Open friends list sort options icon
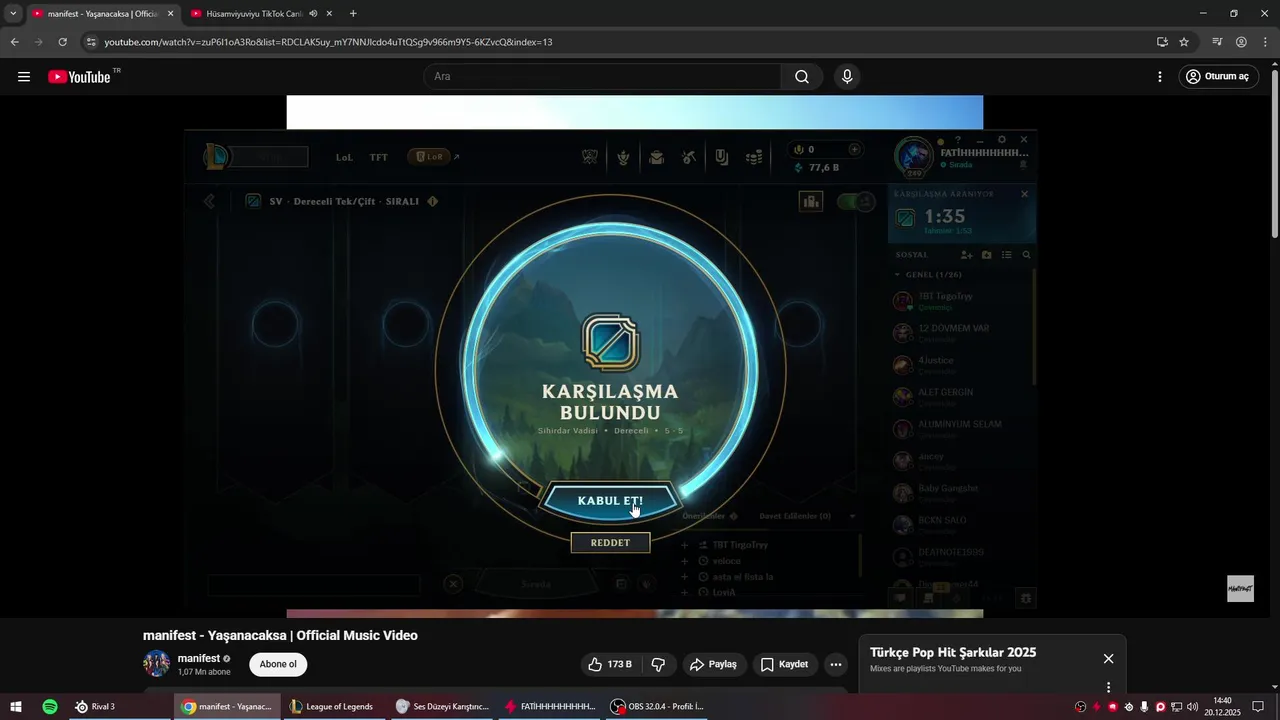 pos(1007,255)
